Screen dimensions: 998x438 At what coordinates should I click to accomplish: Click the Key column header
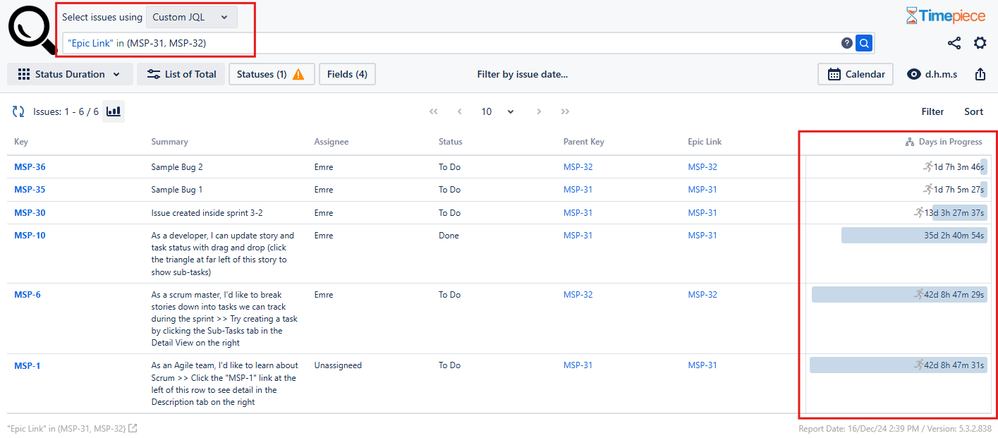pos(21,142)
